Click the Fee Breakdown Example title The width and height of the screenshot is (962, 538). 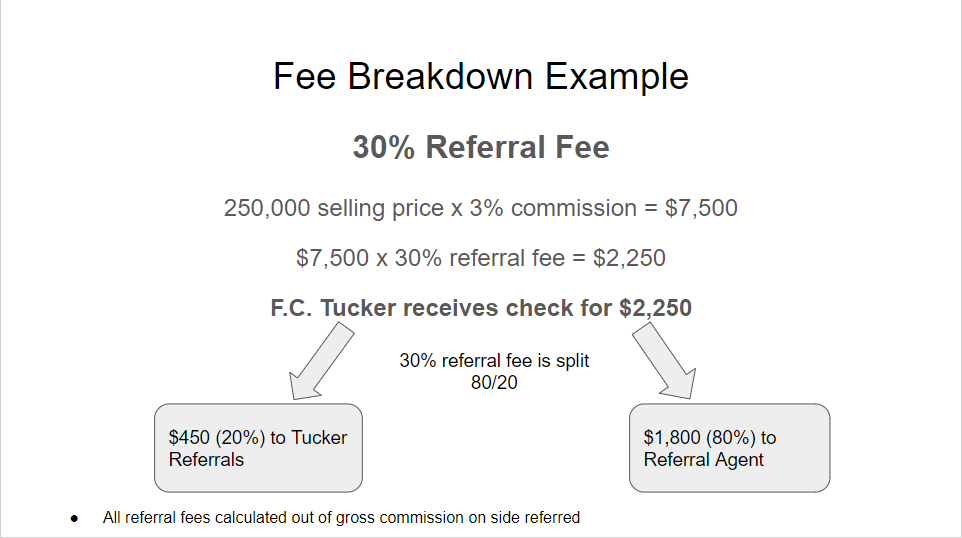tap(480, 77)
